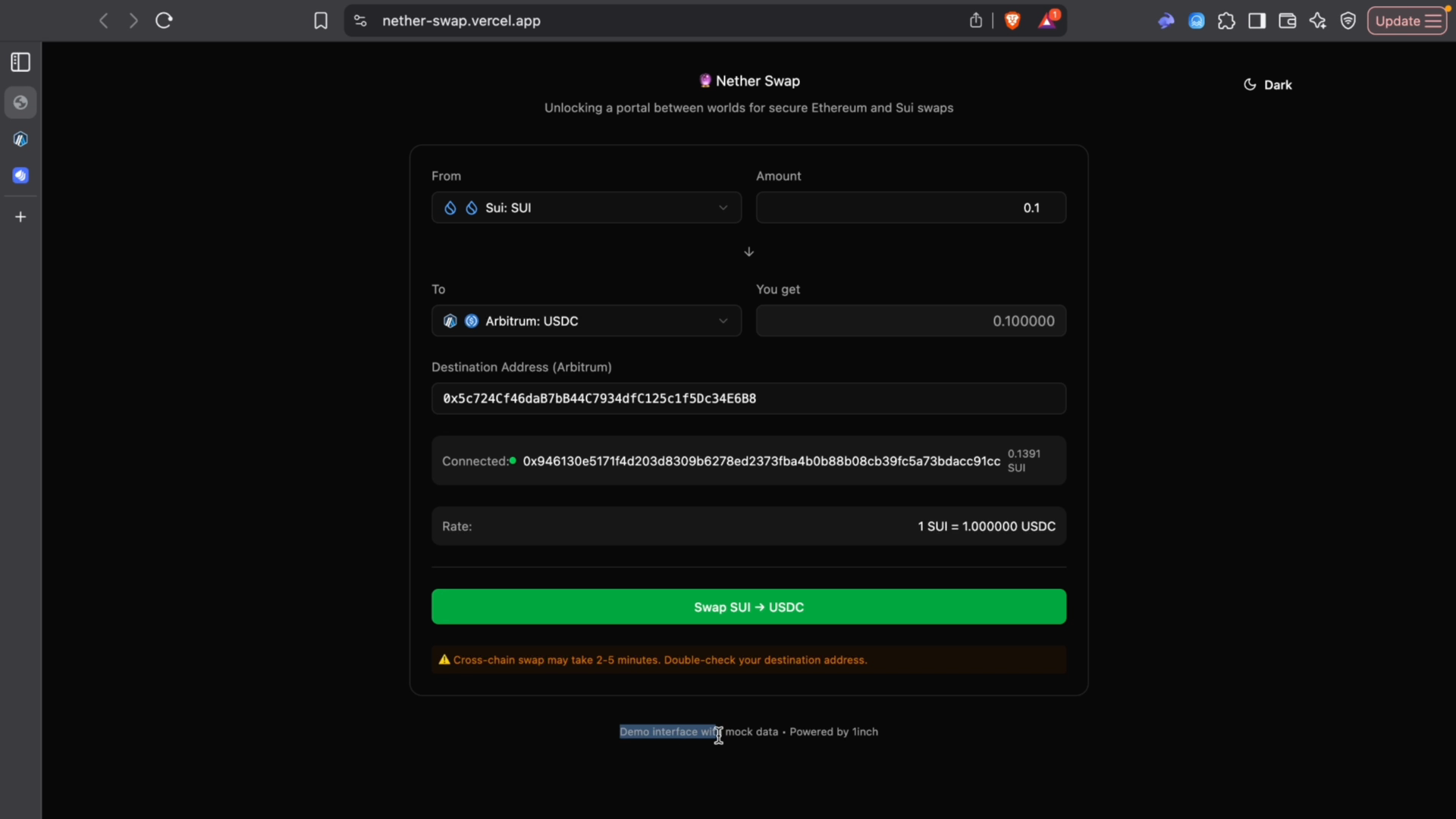Open Leo AI sparkle icon
The height and width of the screenshot is (819, 1456).
point(1318,20)
